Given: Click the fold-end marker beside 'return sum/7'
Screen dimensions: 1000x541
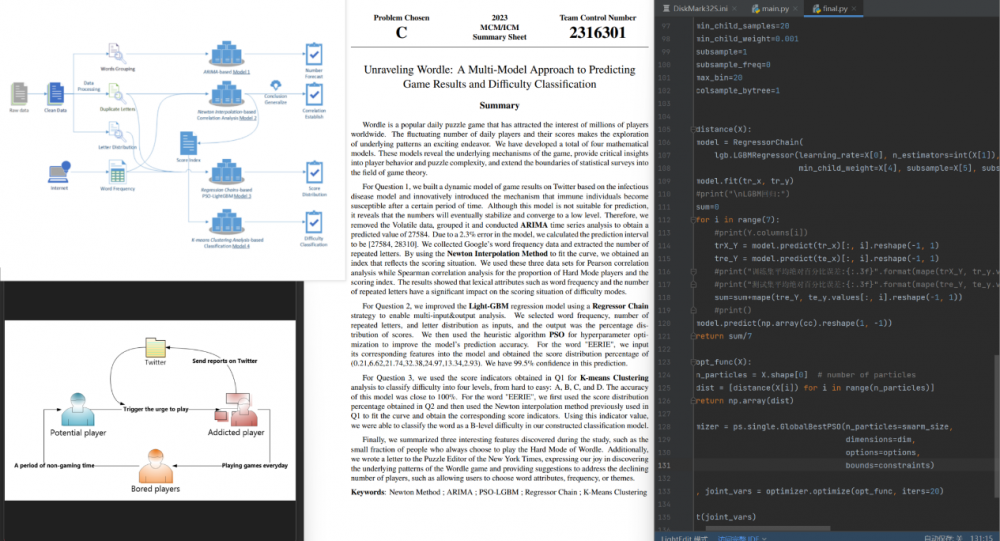Looking at the screenshot, I should click(x=693, y=336).
